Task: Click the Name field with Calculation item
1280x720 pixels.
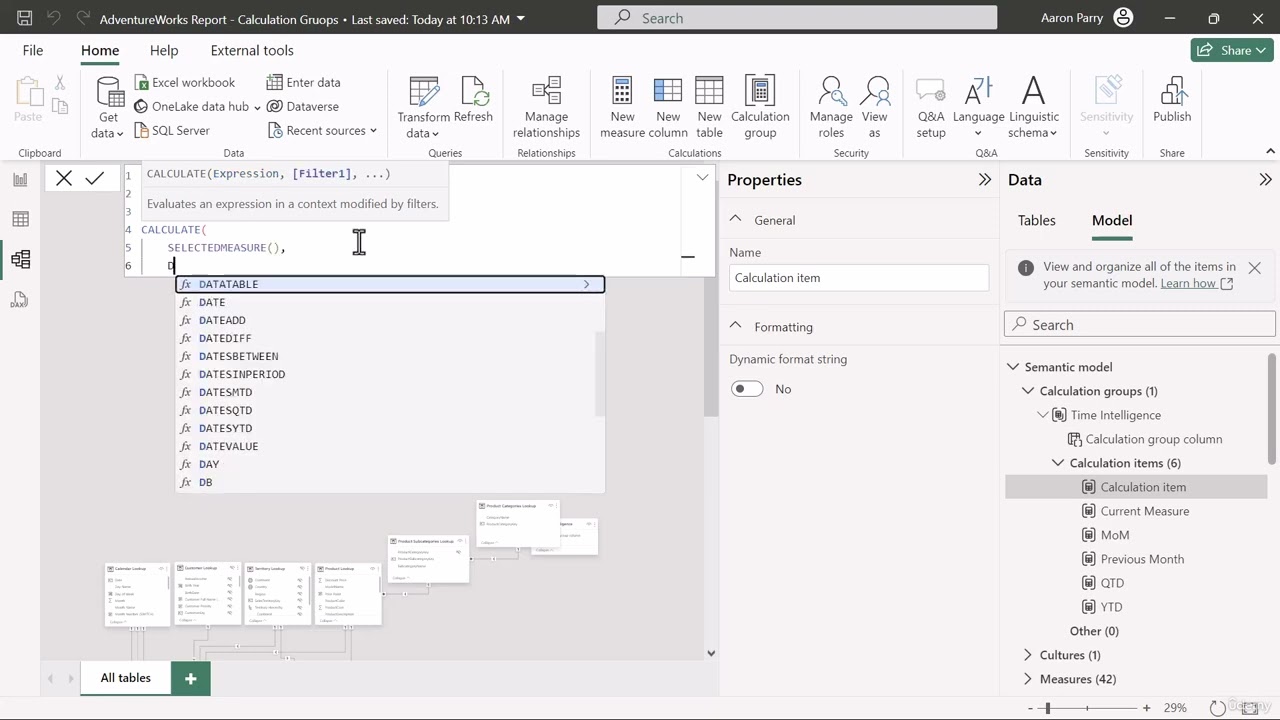Action: coord(859,278)
